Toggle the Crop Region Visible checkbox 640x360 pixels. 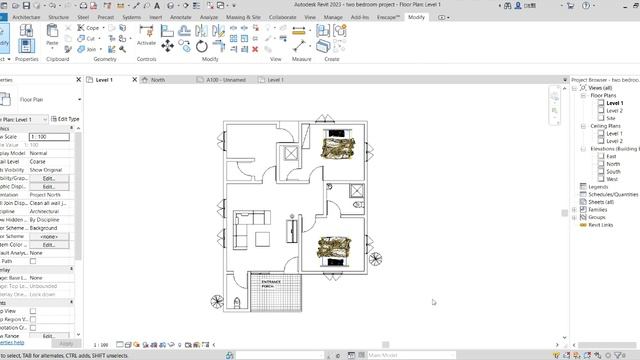33,319
